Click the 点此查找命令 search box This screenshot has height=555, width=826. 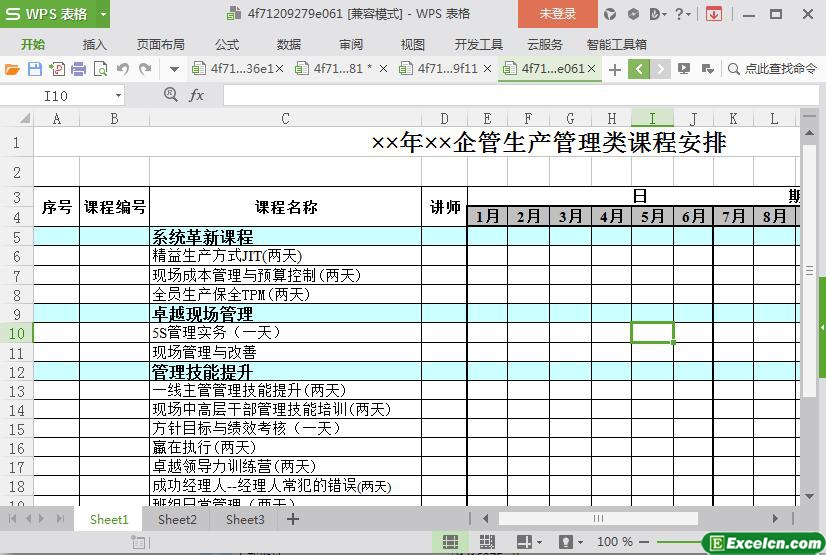tap(772, 68)
